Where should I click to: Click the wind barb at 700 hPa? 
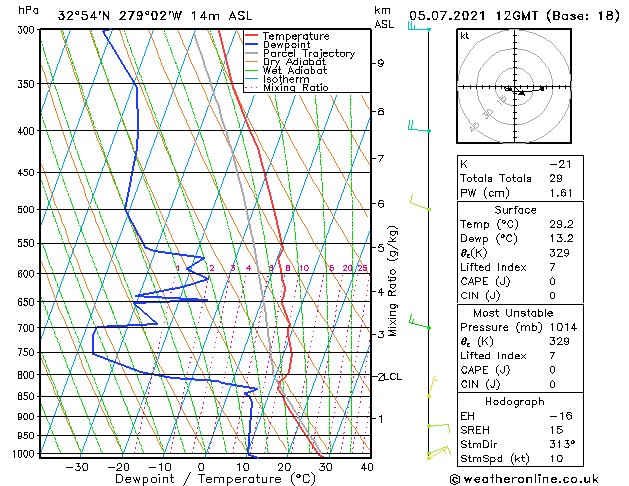pyautogui.click(x=420, y=322)
